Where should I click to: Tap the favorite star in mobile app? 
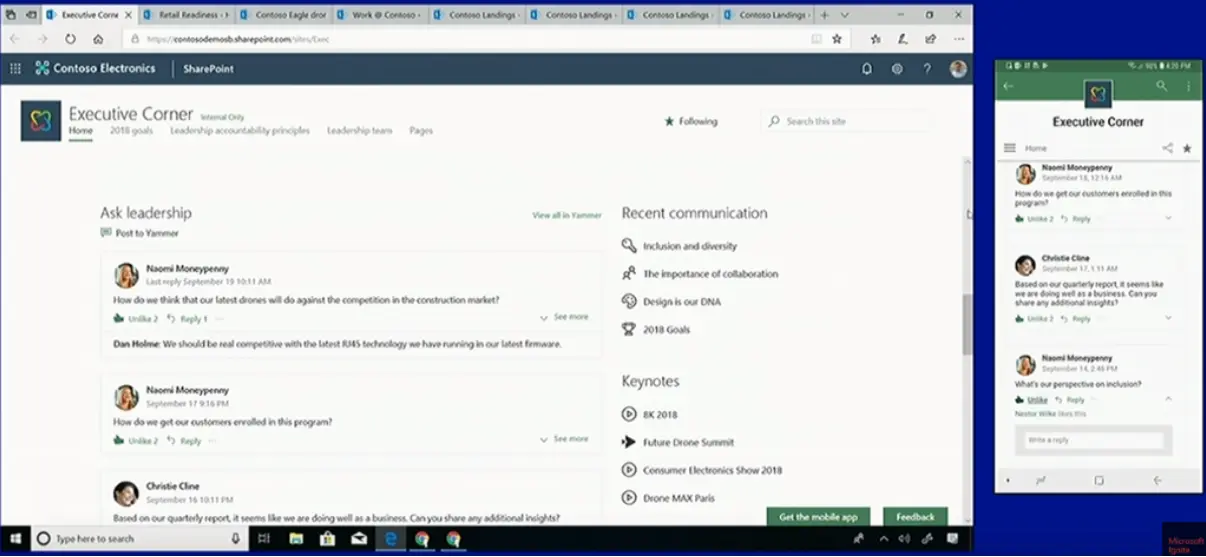(1187, 148)
